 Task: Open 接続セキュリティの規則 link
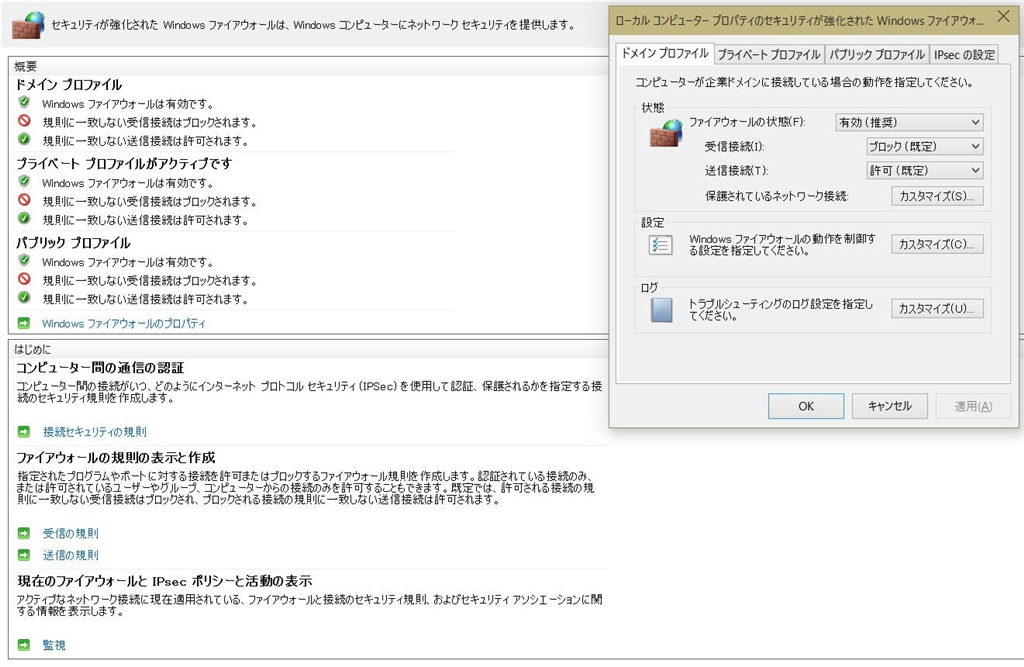[95, 431]
